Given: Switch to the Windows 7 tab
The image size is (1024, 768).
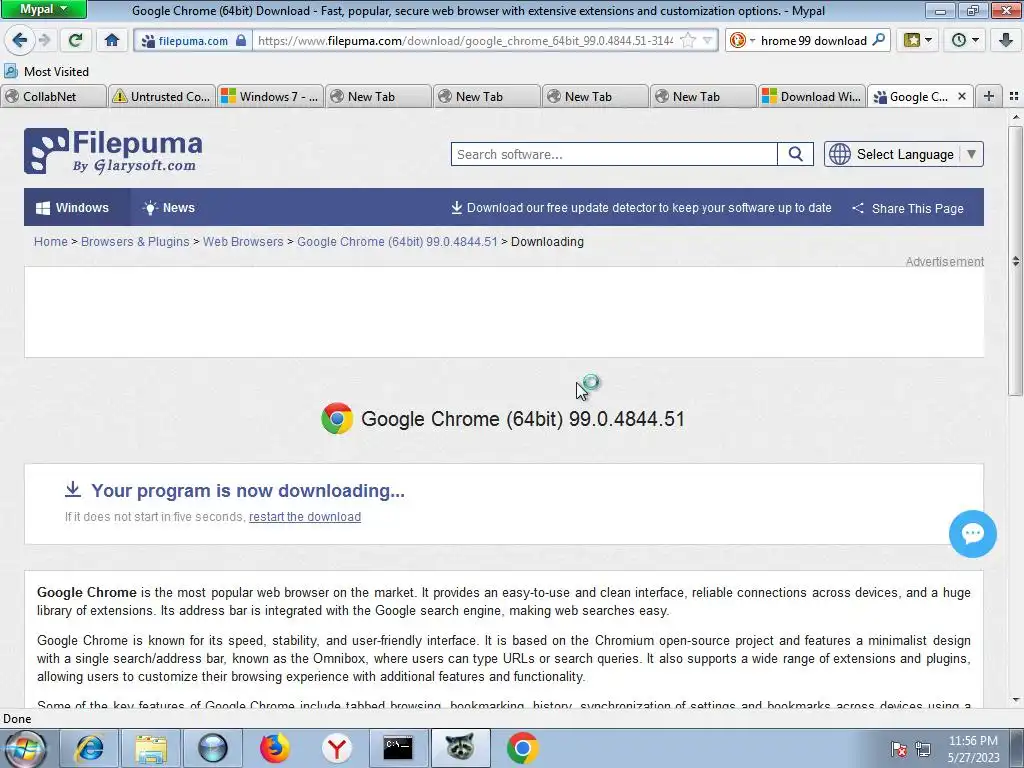Looking at the screenshot, I should coord(270,97).
